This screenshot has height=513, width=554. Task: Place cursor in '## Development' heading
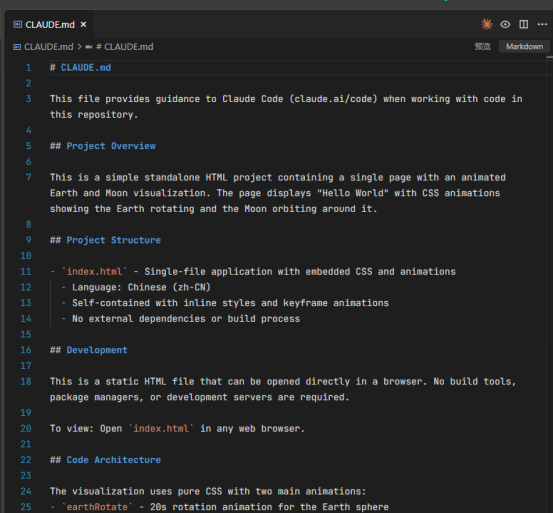(x=89, y=350)
